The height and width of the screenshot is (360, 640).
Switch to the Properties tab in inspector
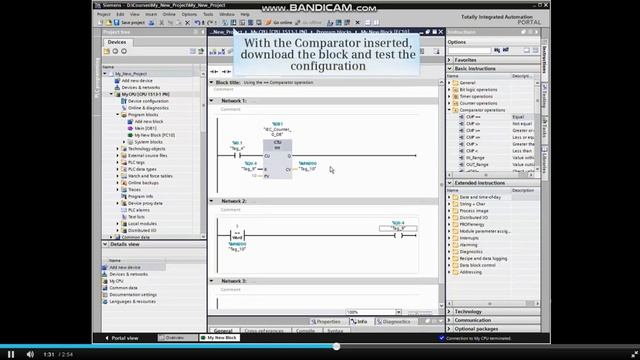(x=326, y=322)
